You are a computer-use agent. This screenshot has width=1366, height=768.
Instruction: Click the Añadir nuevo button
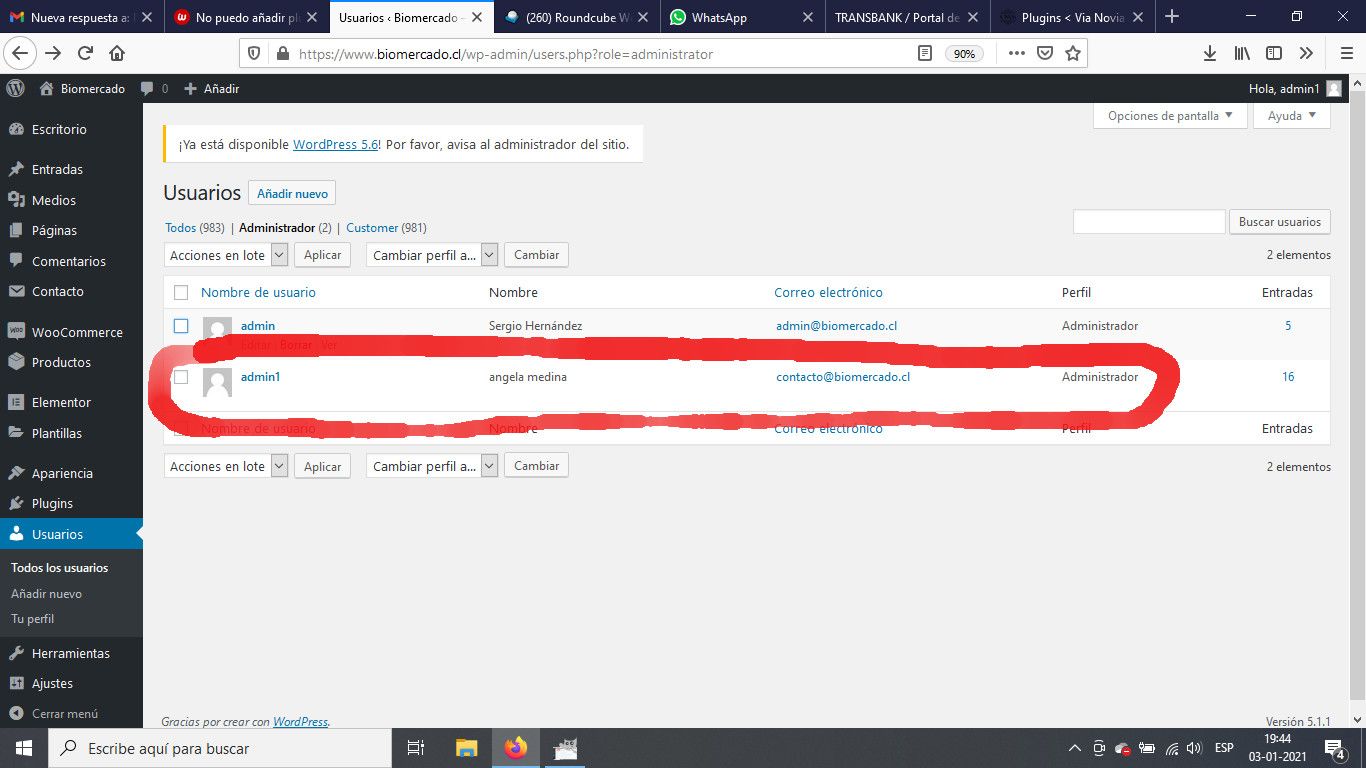(292, 193)
